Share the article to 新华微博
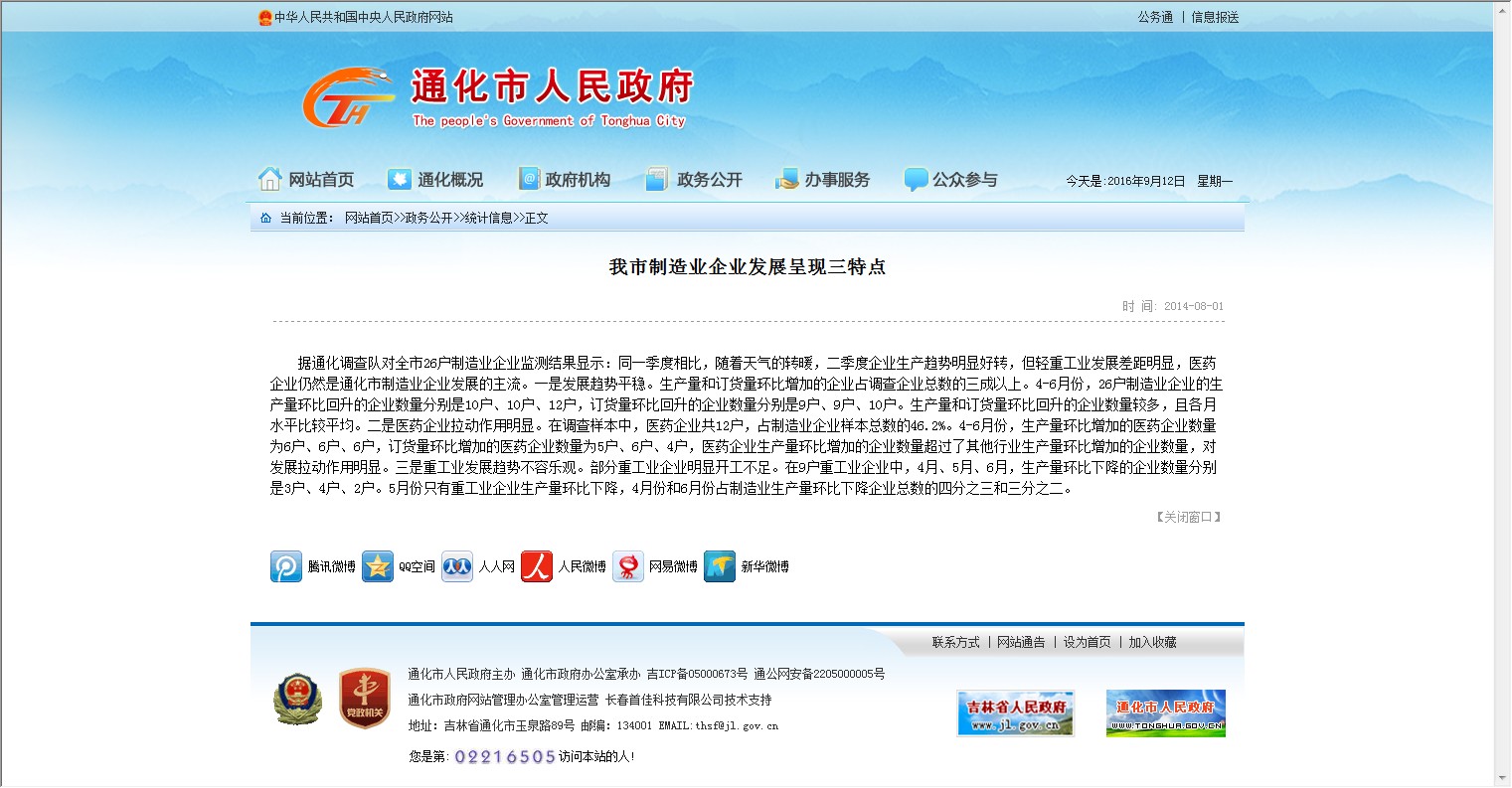The height and width of the screenshot is (788, 1512). pos(720,566)
